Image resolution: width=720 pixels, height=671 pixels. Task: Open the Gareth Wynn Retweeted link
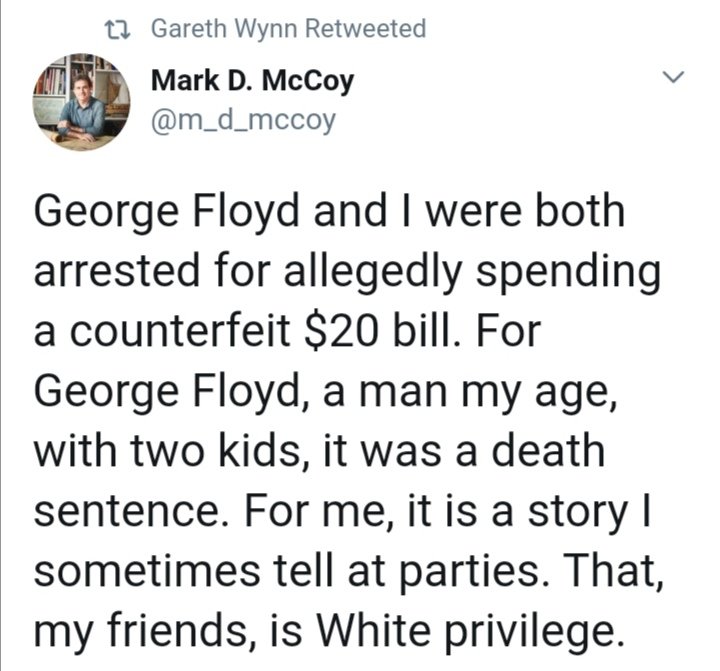pyautogui.click(x=287, y=29)
